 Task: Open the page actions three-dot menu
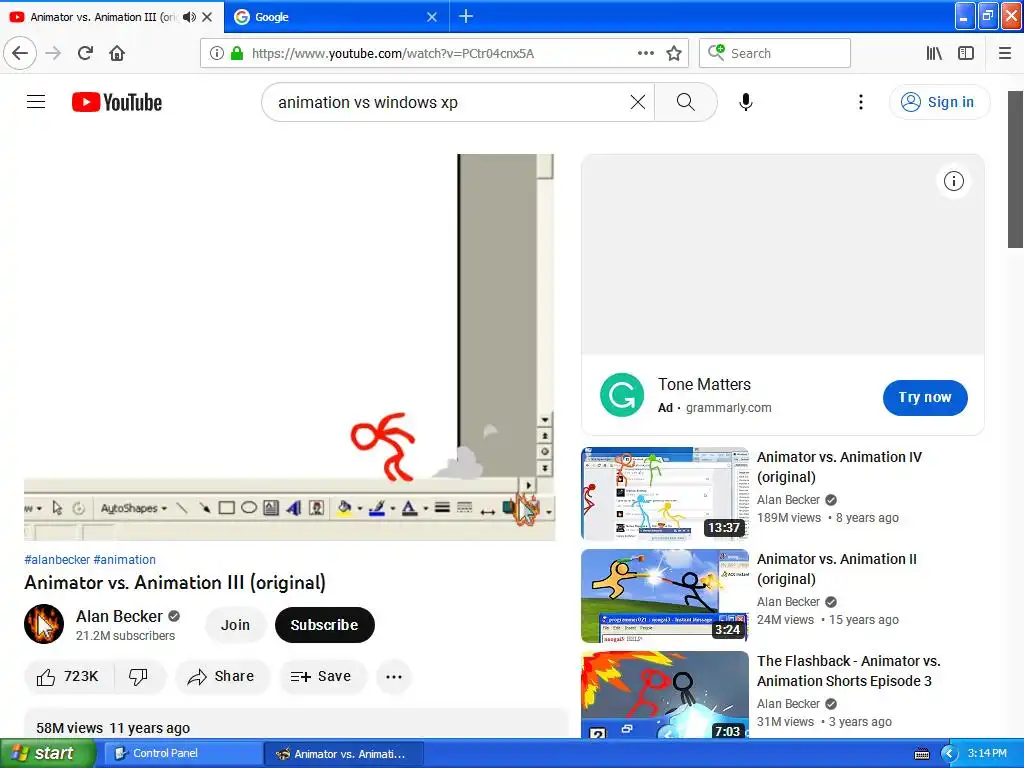(x=645, y=54)
